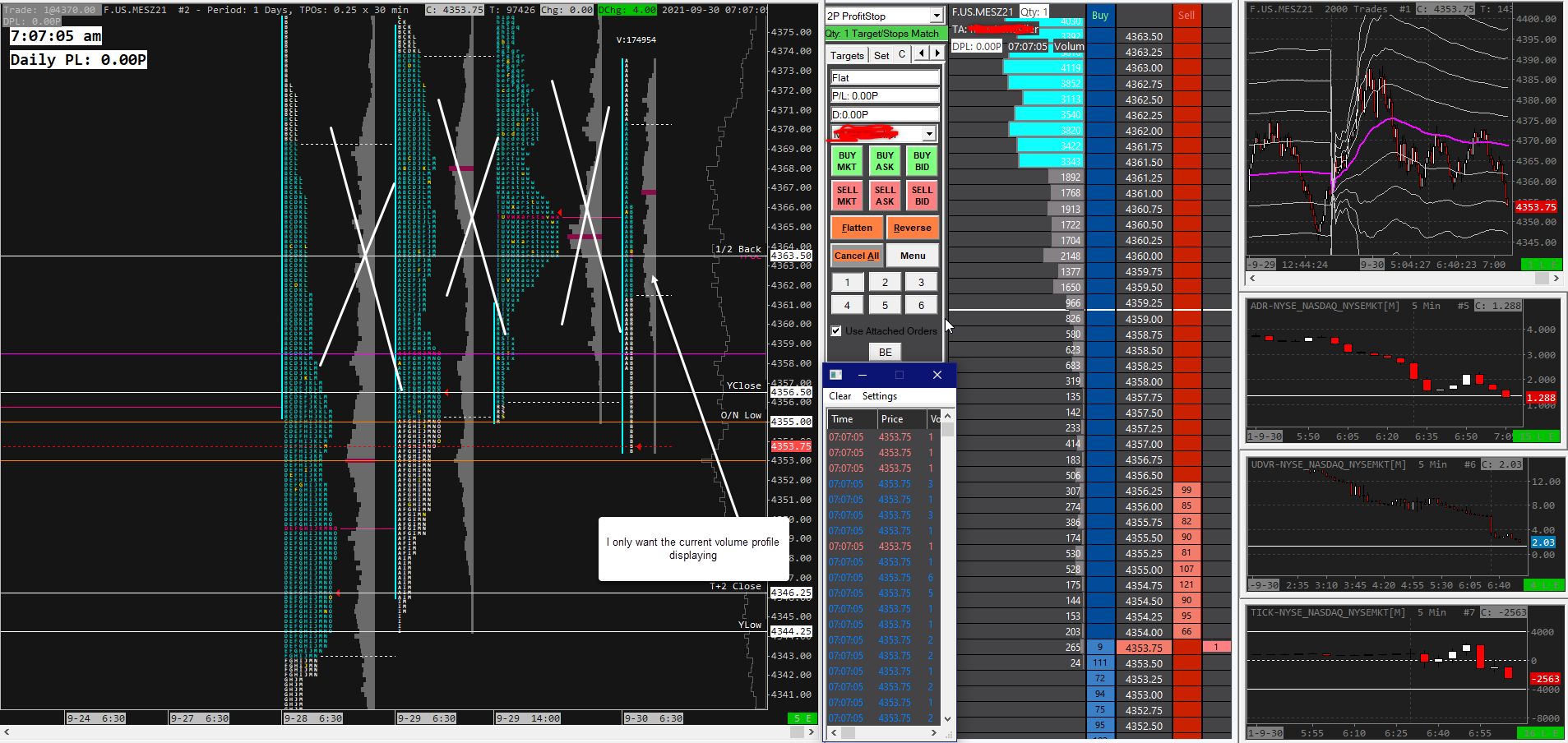Click the YClose line label on main chart
The image size is (1568, 743).
[743, 385]
